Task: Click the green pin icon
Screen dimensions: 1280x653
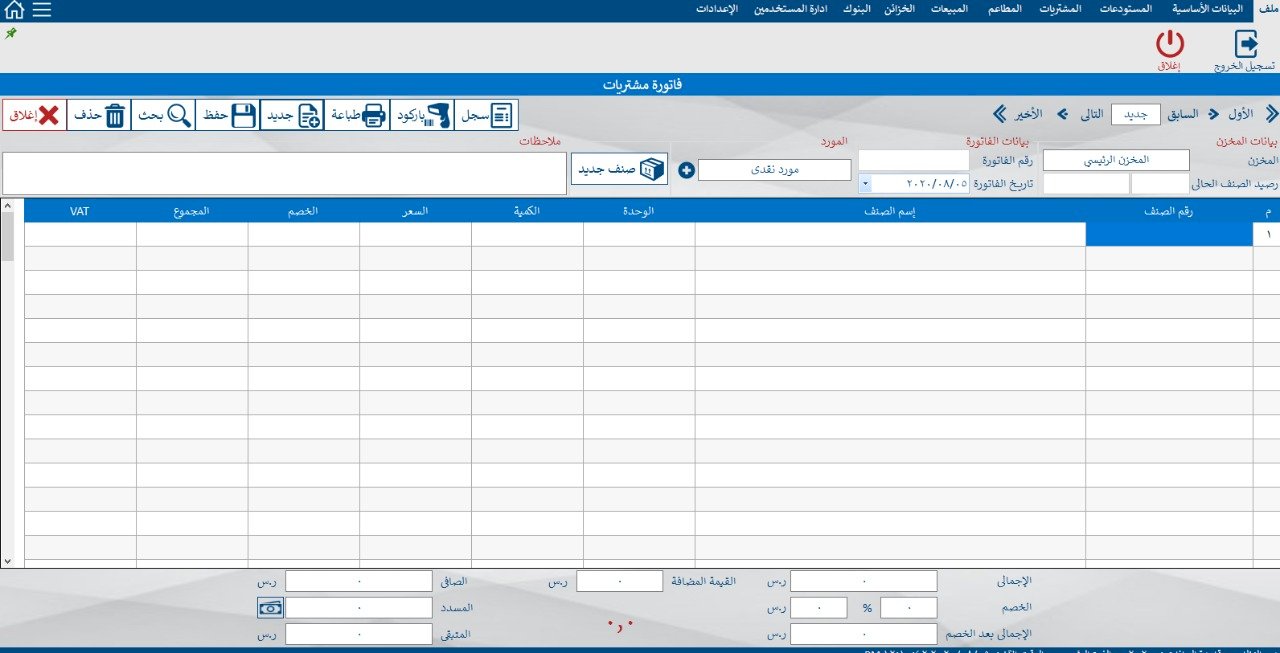Action: coord(11,33)
